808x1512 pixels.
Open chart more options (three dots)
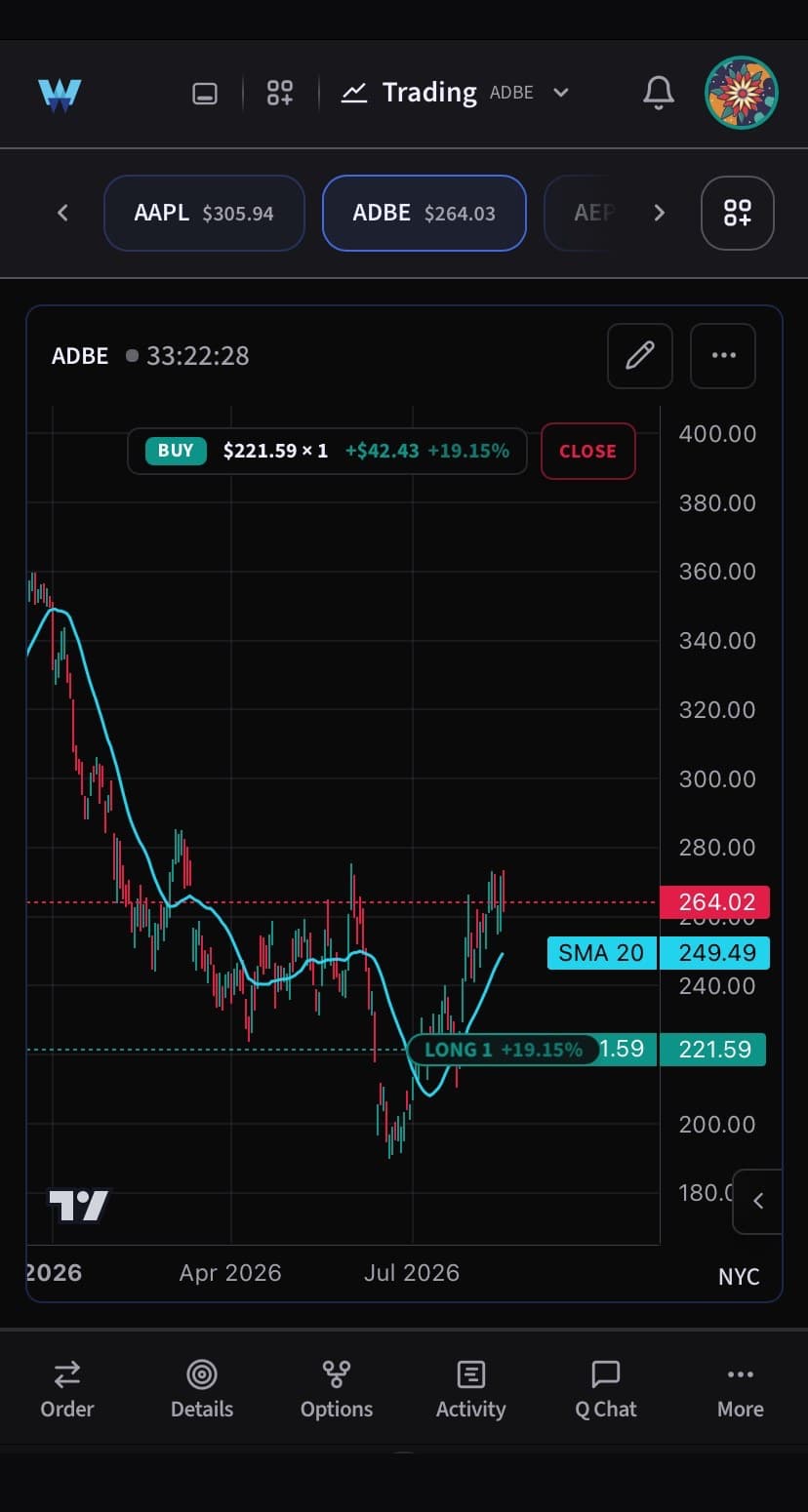(x=723, y=355)
